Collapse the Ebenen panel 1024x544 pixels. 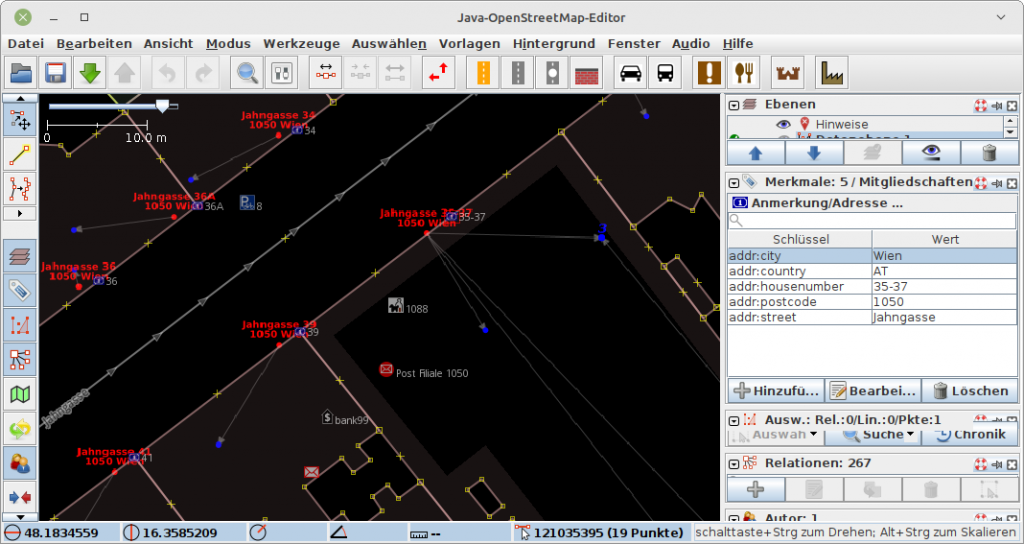coord(733,105)
